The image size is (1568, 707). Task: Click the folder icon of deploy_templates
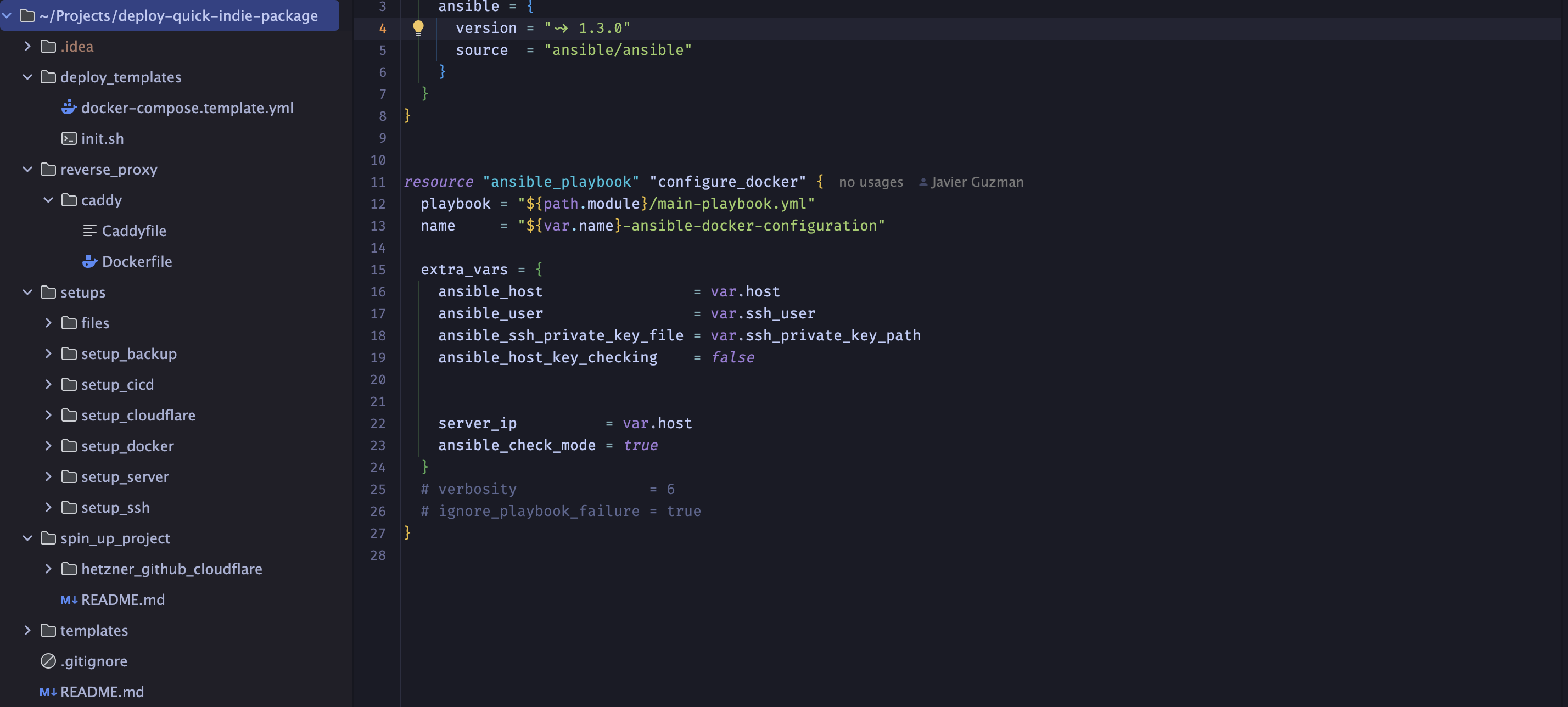(48, 77)
